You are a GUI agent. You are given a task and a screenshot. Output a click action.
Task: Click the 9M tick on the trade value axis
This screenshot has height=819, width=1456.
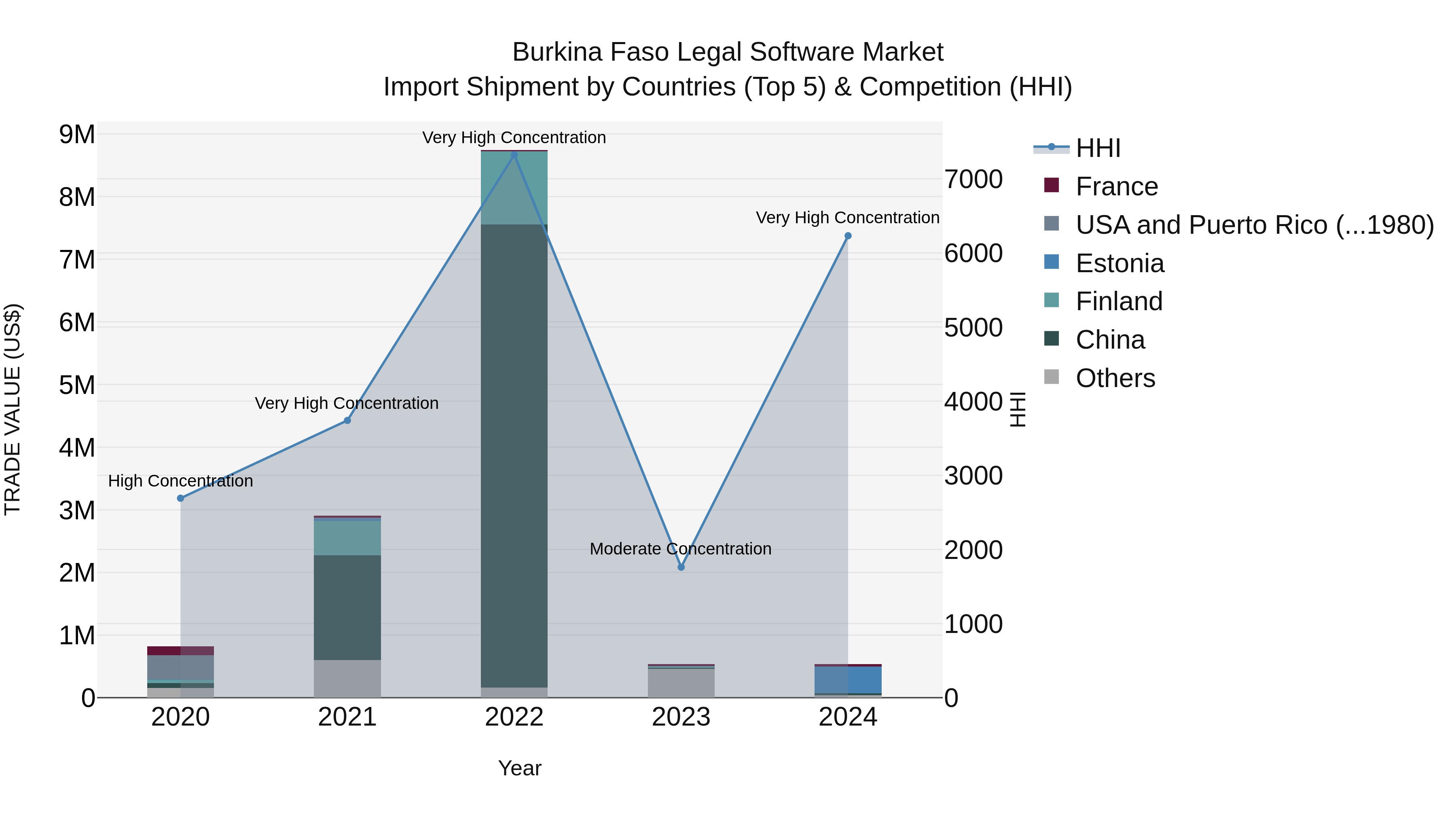click(77, 135)
